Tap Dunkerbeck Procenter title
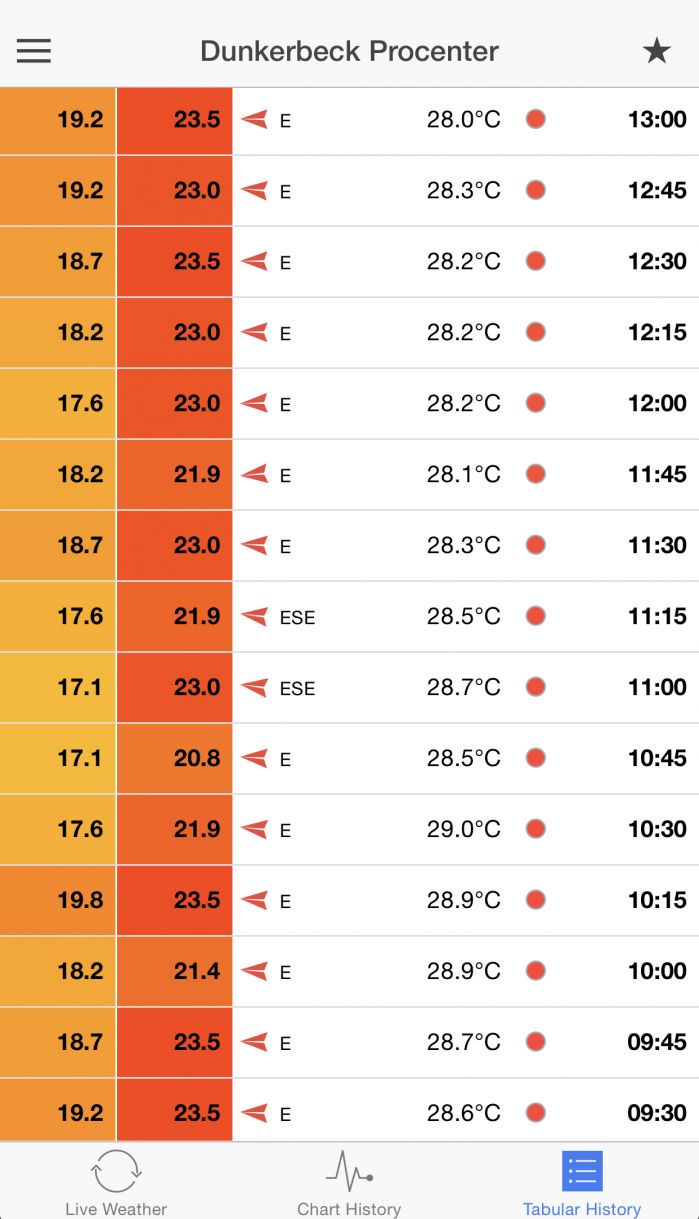 [x=349, y=51]
